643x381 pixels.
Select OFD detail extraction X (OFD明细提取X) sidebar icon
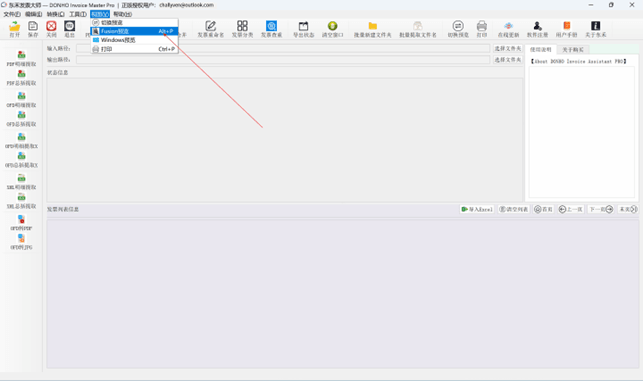21,140
